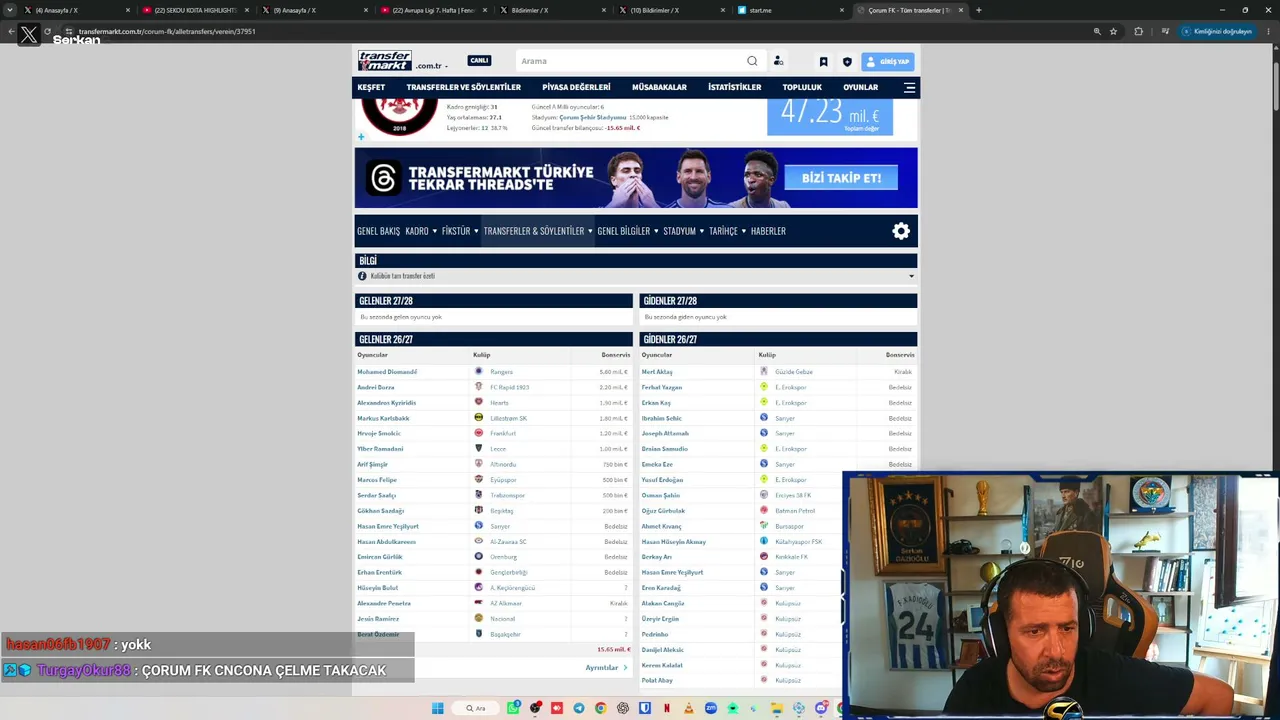Click the Bursaspor club crest
This screenshot has height=720, width=1280.
tap(763, 526)
